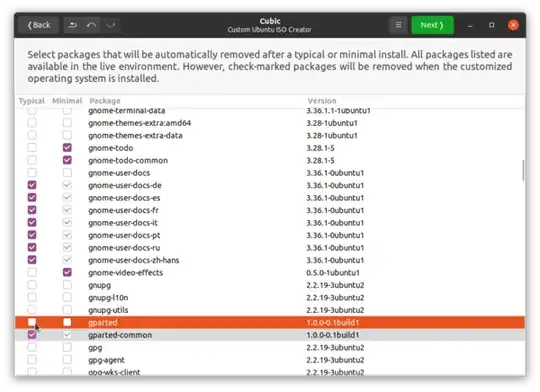Check Minimal checkbox for gnupg-l10n
540x392 pixels.
(67, 297)
